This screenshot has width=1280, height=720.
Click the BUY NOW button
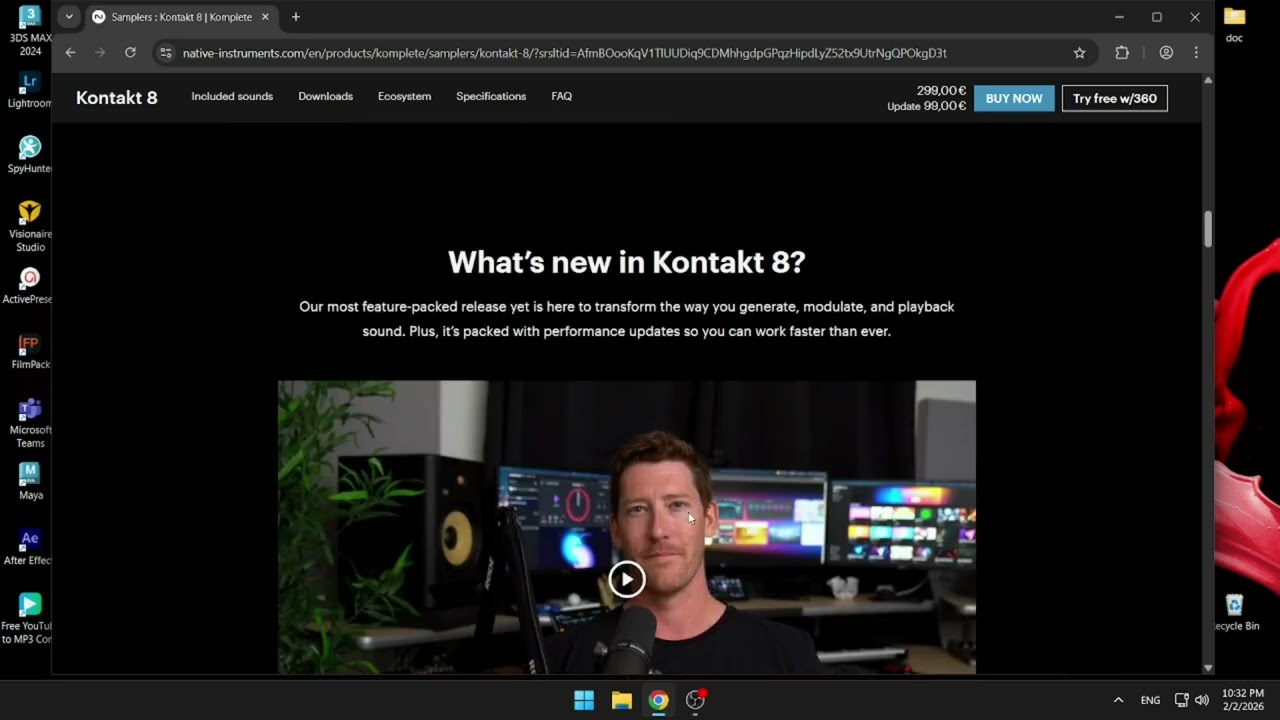[1014, 98]
